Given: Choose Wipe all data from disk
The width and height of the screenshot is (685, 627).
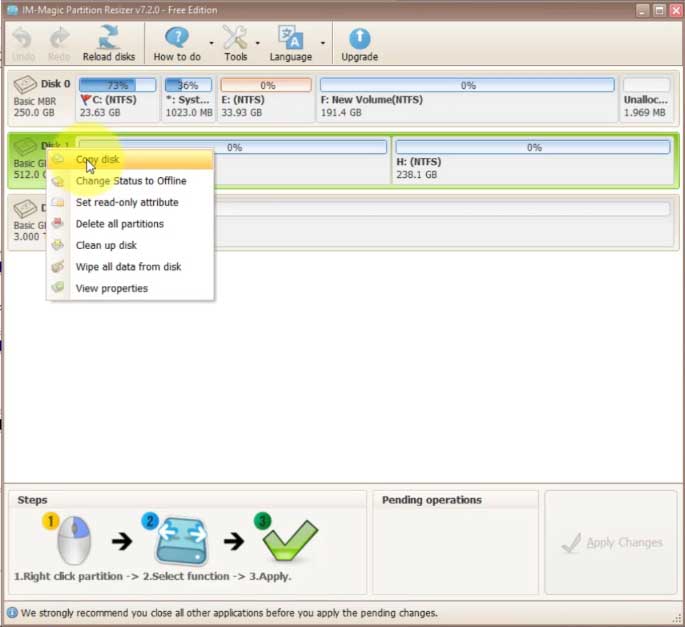Looking at the screenshot, I should [130, 267].
